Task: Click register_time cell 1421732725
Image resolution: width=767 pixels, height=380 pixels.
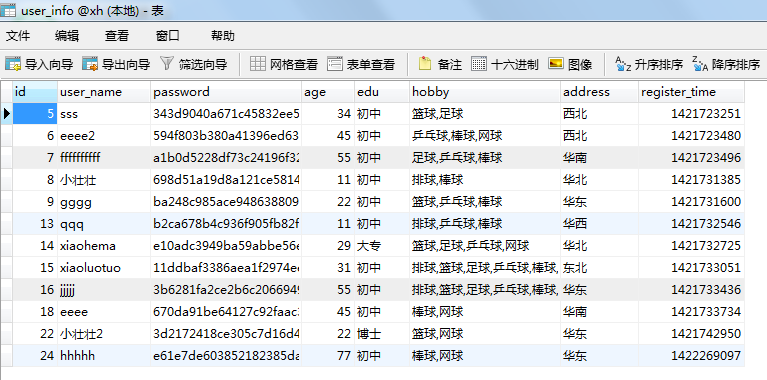Action: (691, 246)
